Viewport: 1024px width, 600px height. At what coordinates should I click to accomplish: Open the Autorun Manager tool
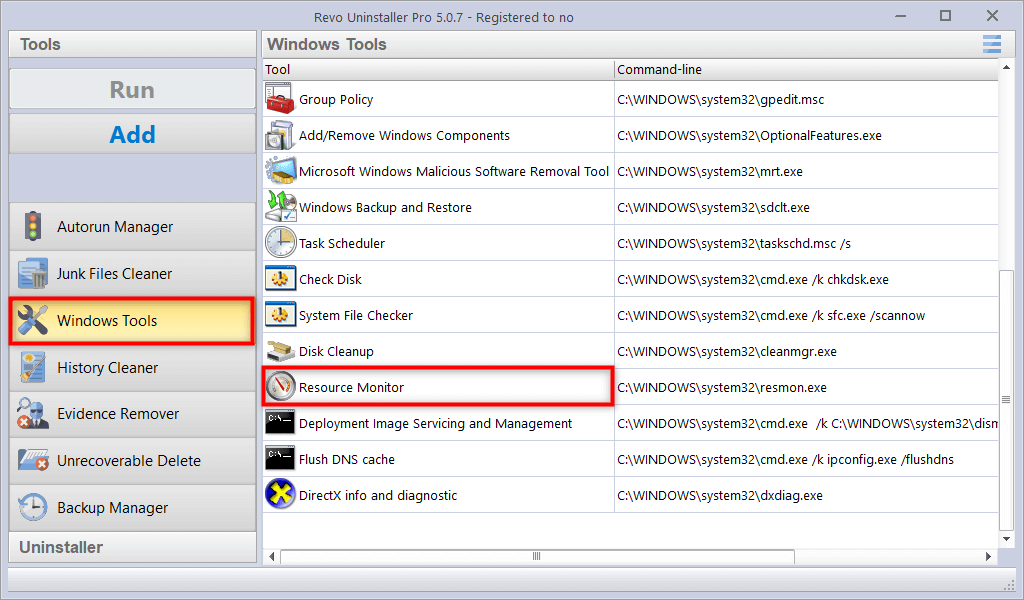(132, 227)
